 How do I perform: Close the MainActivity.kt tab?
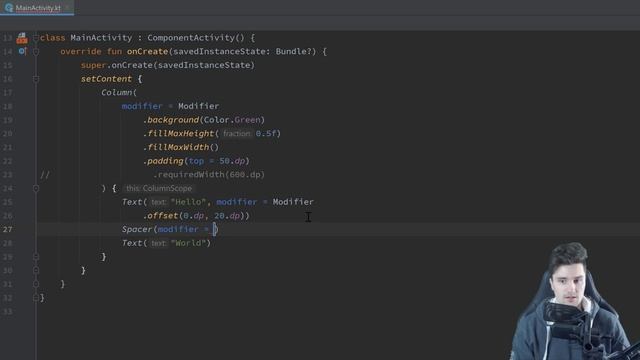click(68, 8)
